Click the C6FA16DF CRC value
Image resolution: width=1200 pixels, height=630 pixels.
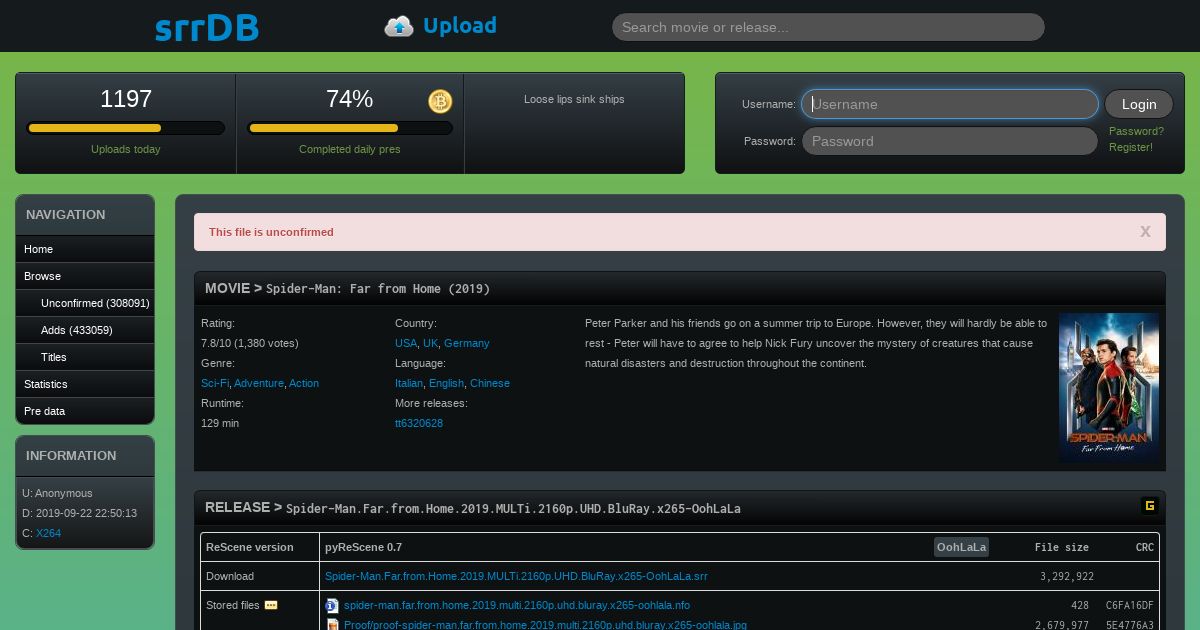(1129, 605)
